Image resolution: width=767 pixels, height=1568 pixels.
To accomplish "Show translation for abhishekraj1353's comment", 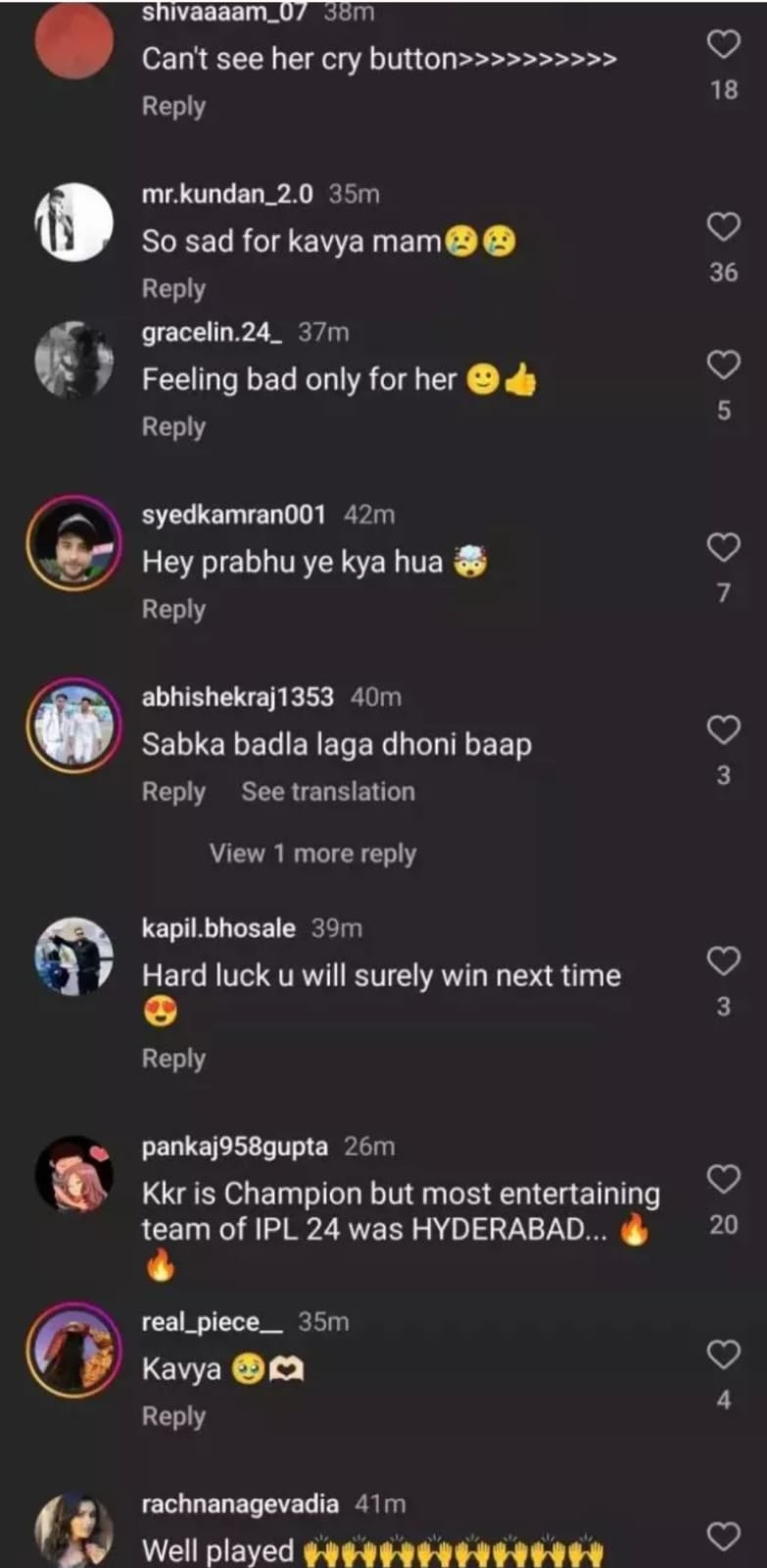I will pyautogui.click(x=328, y=792).
